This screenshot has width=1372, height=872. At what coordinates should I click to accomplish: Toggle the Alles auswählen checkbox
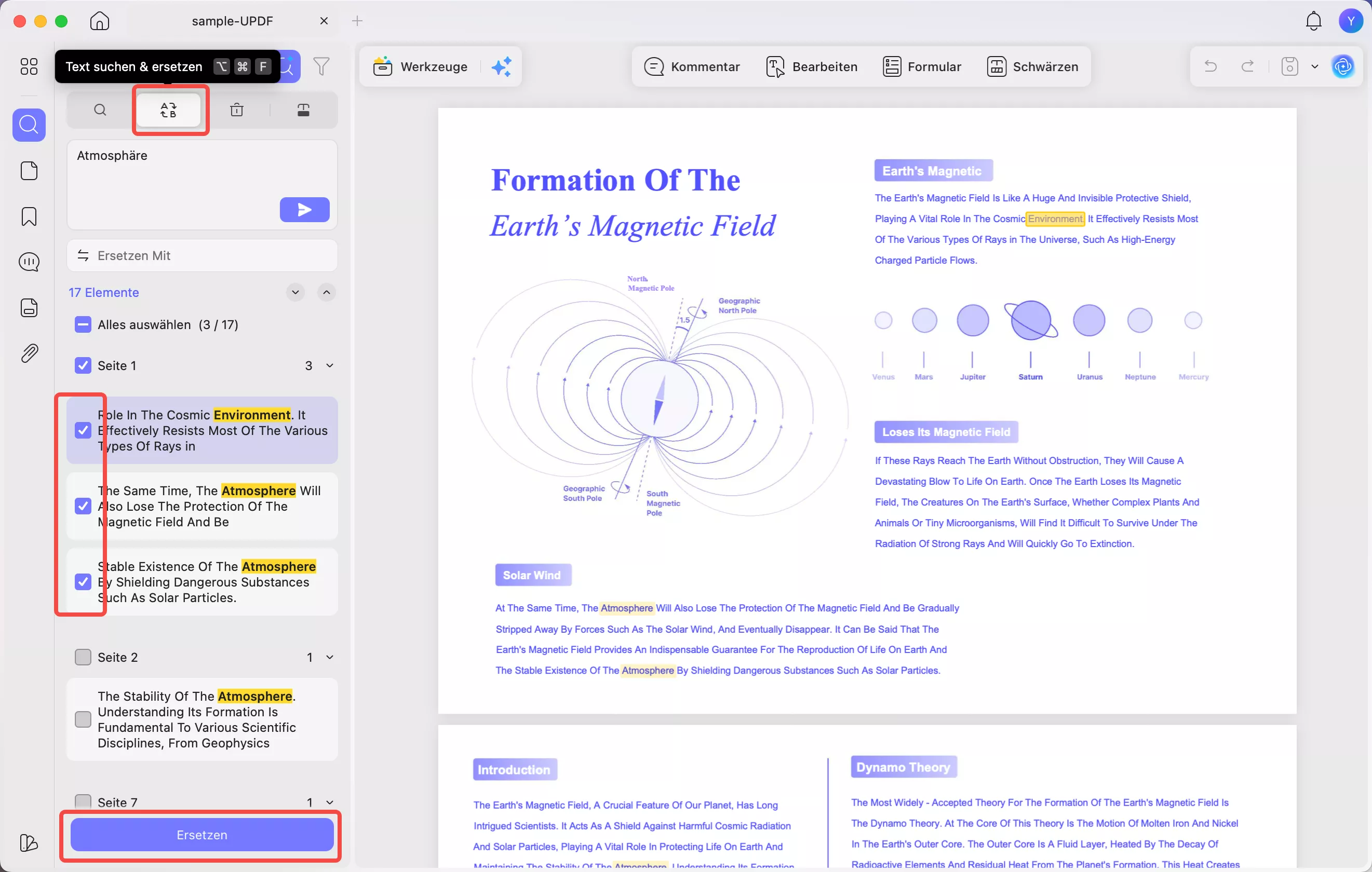83,324
